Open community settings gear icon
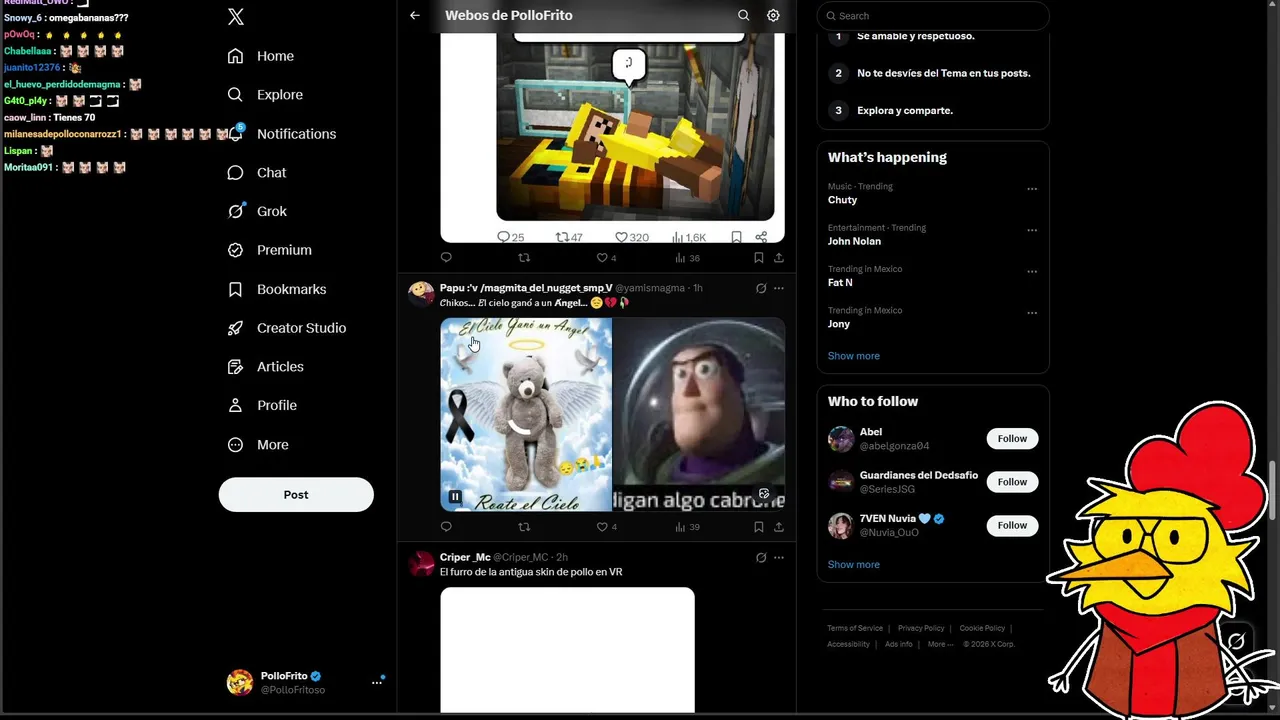The width and height of the screenshot is (1280, 720). (773, 15)
